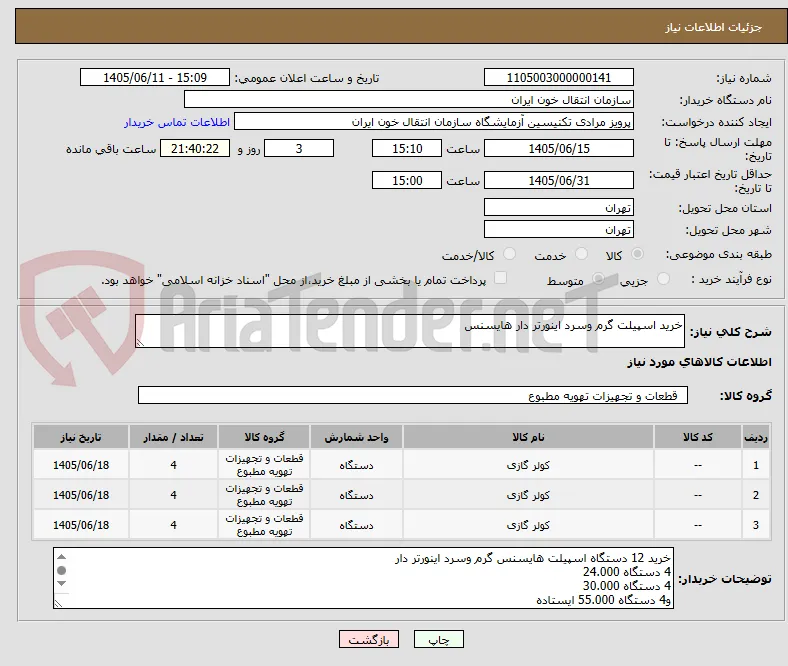Click the announcement date field 1405/06/11 - 15:09
The image size is (788, 666).
coord(155,77)
